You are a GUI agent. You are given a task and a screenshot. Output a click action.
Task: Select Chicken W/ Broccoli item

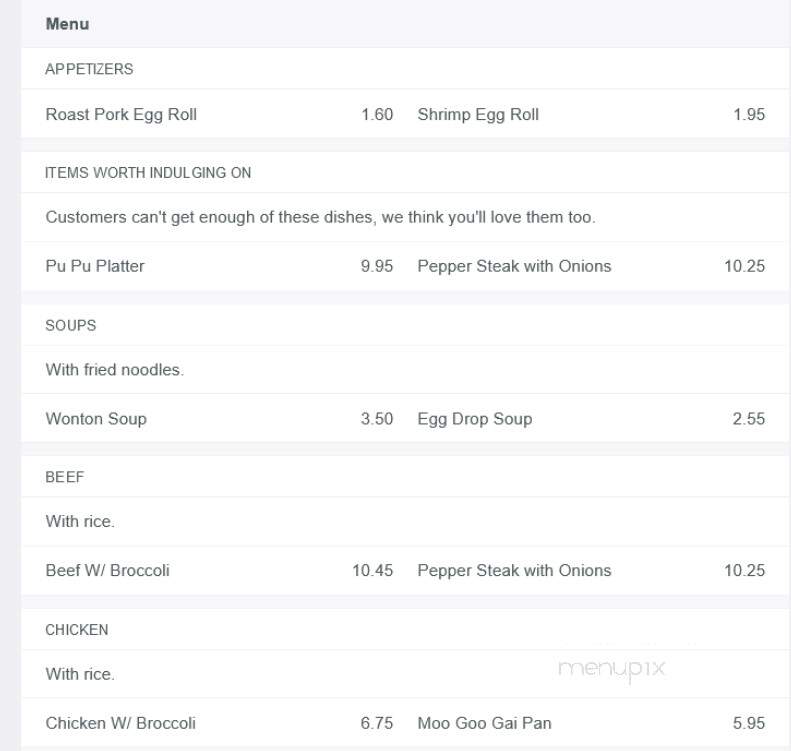click(121, 723)
